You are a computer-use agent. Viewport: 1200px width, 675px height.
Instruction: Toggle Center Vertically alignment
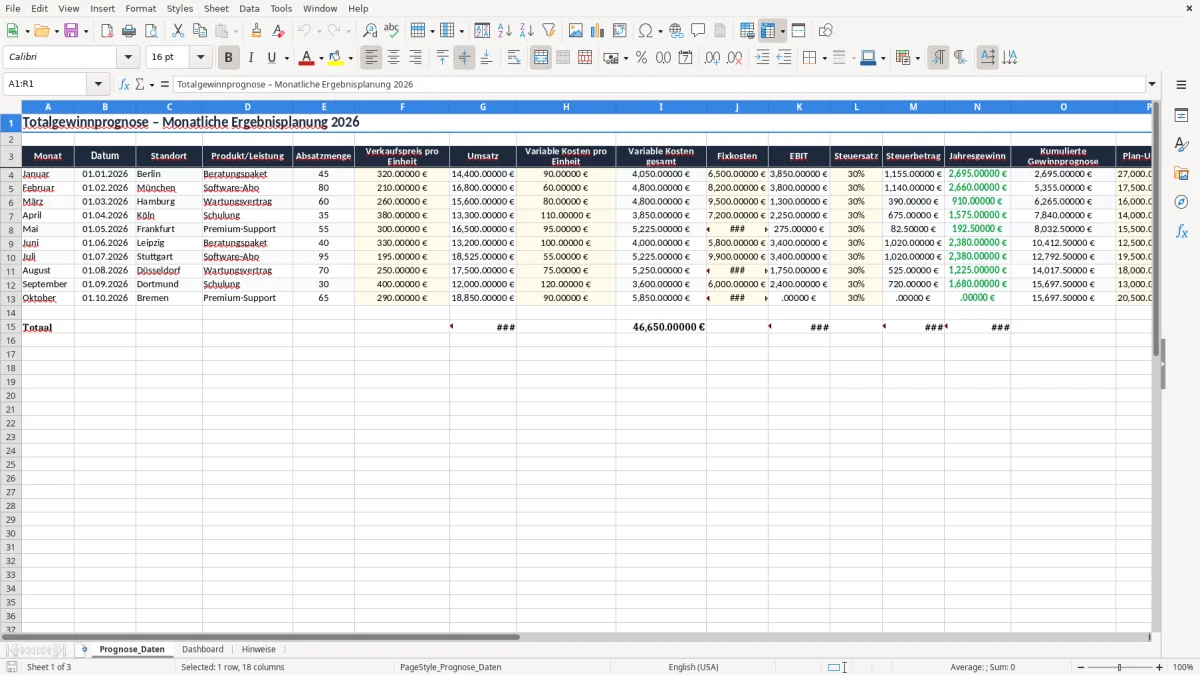[x=464, y=58]
